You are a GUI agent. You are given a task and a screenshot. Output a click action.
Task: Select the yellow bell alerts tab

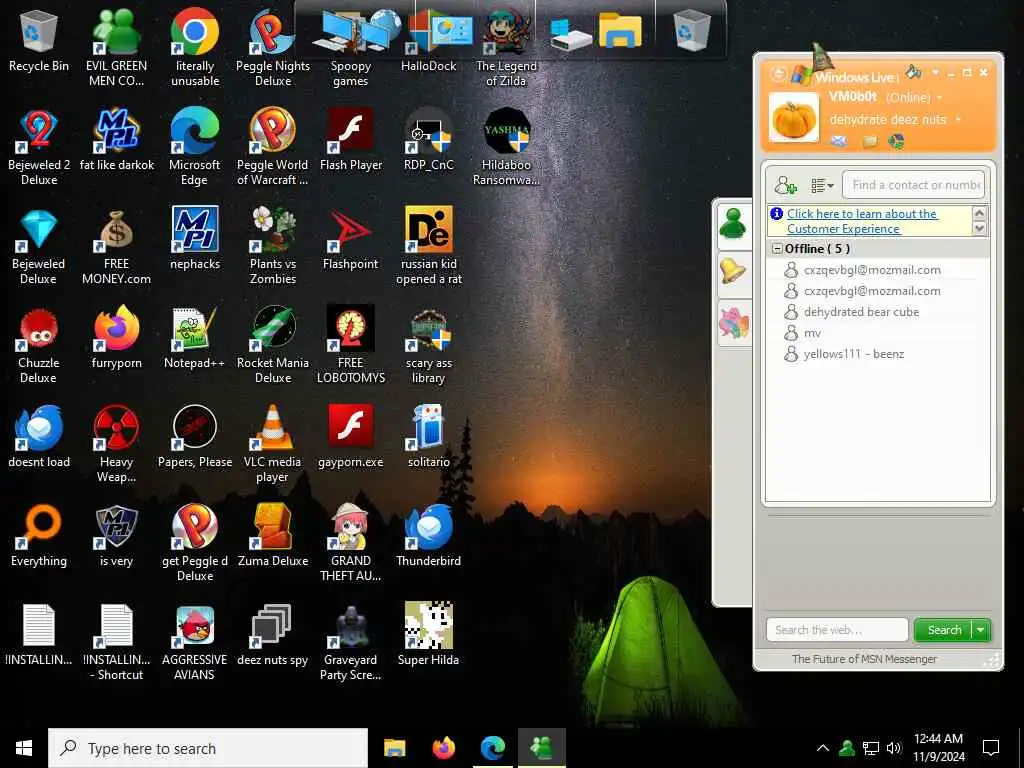[x=733, y=270]
